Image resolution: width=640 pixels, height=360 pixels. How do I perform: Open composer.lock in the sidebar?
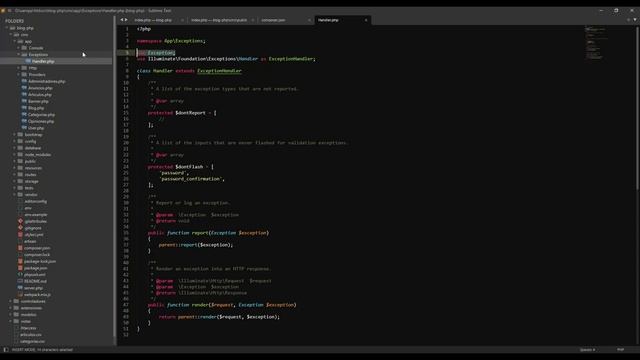(37, 255)
